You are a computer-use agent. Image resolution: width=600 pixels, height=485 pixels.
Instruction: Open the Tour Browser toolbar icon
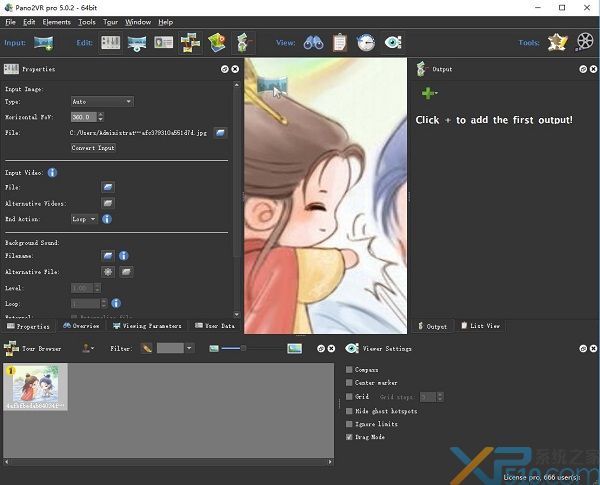pyautogui.click(x=191, y=42)
